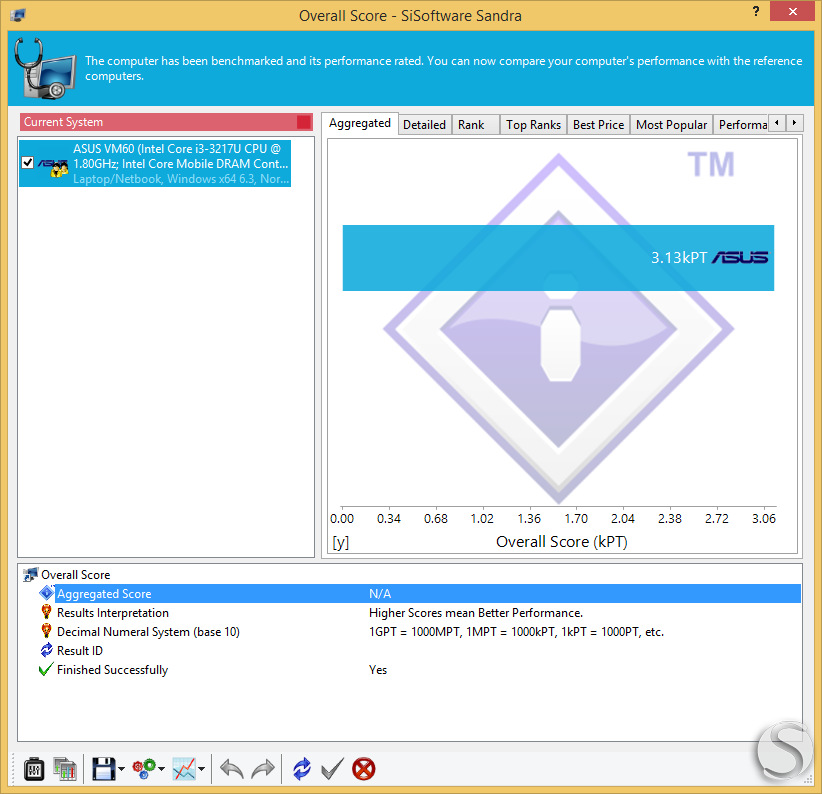Refresh results with the blue arrows icon
Image resolution: width=822 pixels, height=794 pixels.
pos(301,769)
